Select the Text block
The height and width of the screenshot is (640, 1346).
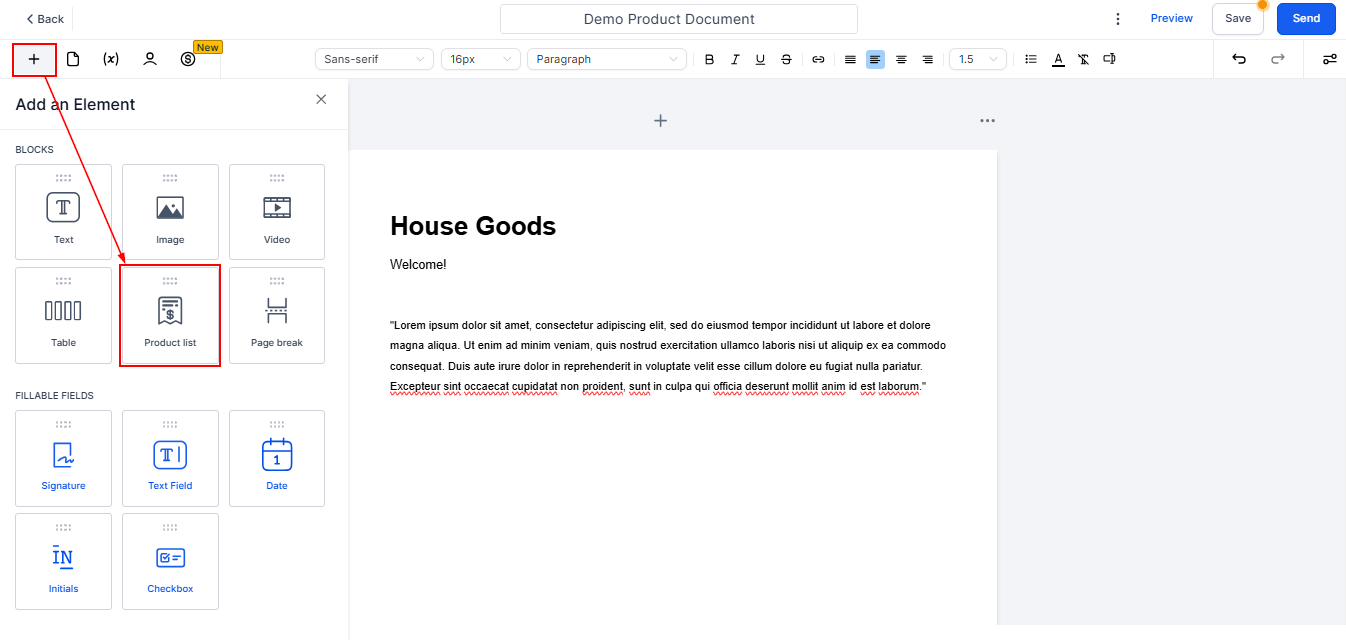coord(64,212)
